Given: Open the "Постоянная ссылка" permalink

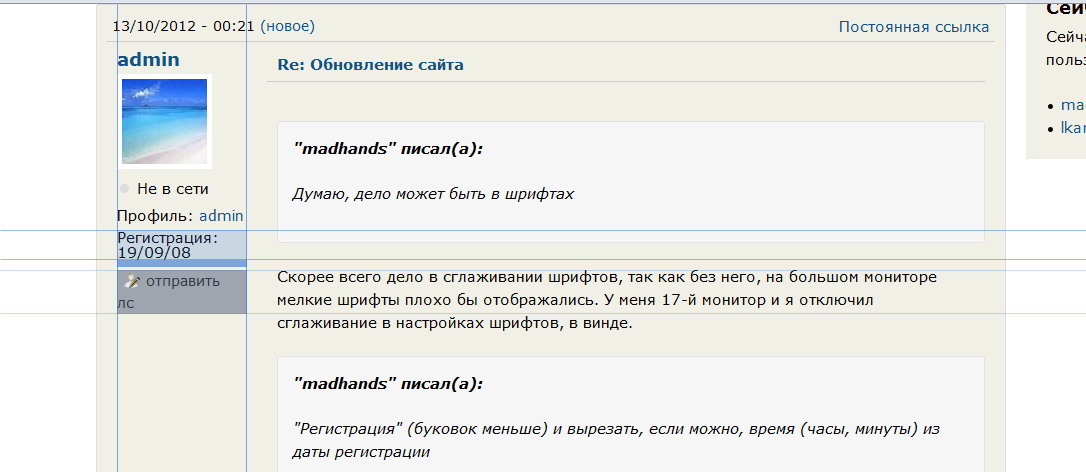Looking at the screenshot, I should pos(913,26).
